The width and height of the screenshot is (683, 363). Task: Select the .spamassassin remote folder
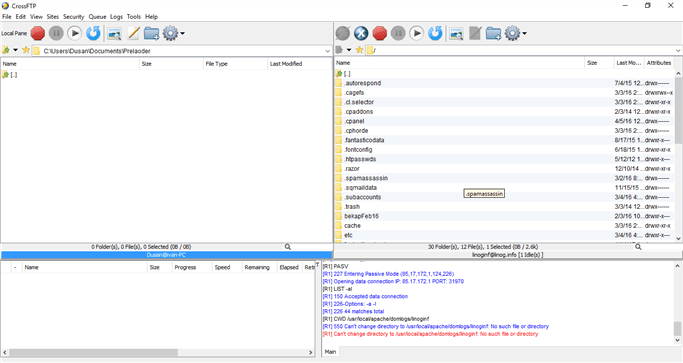click(x=504, y=178)
